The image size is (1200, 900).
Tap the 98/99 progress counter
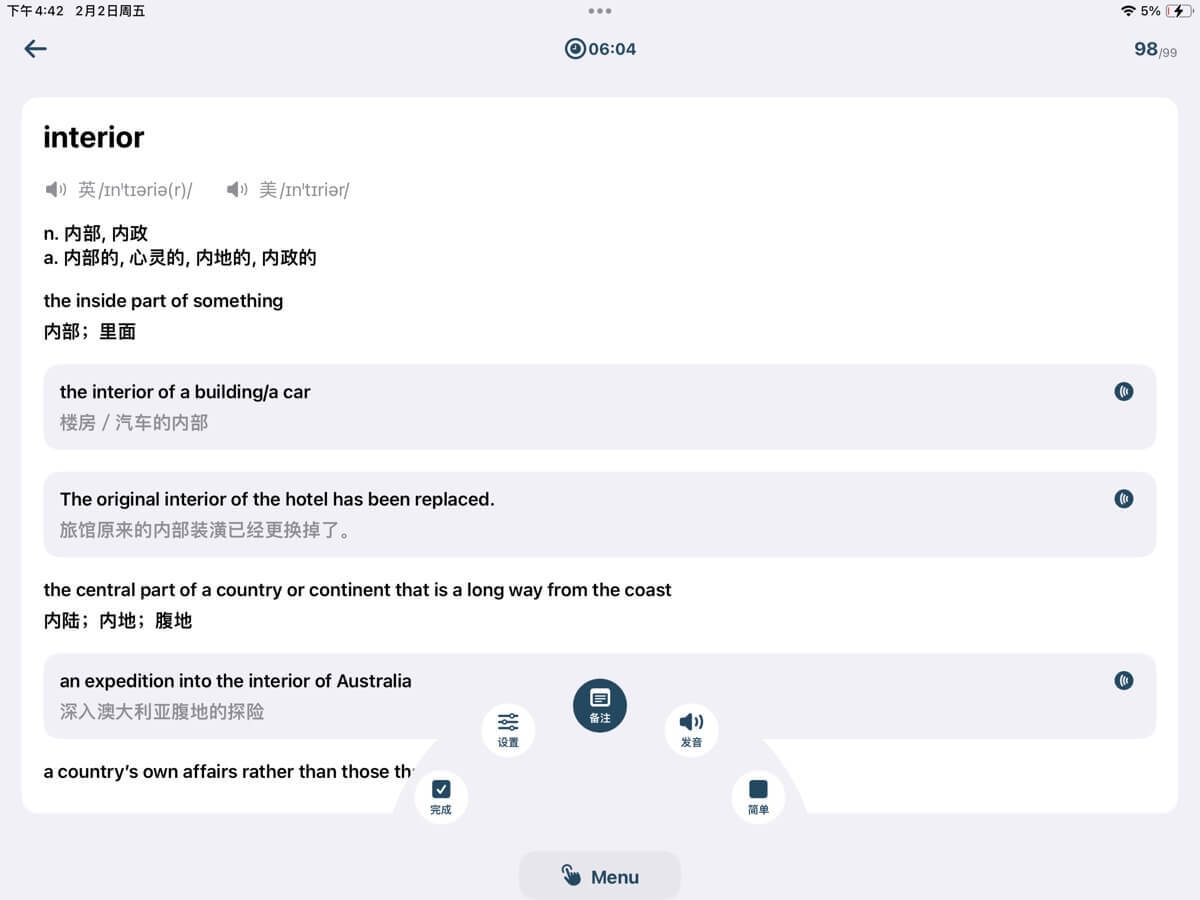pyautogui.click(x=1155, y=49)
